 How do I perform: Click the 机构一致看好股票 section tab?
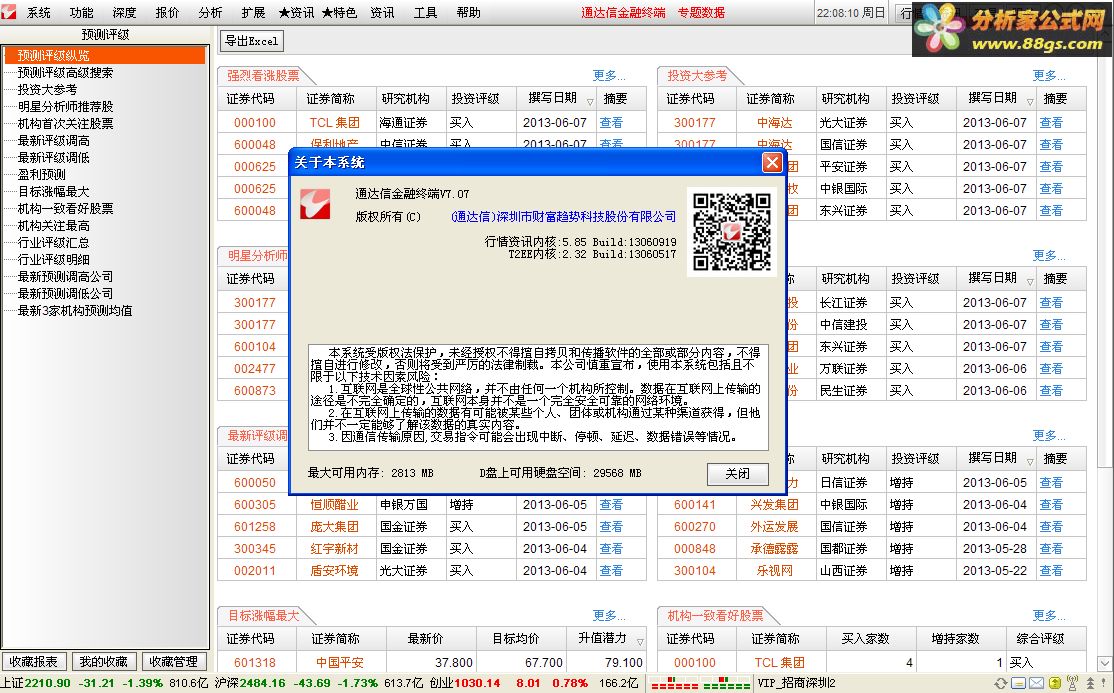(x=715, y=616)
